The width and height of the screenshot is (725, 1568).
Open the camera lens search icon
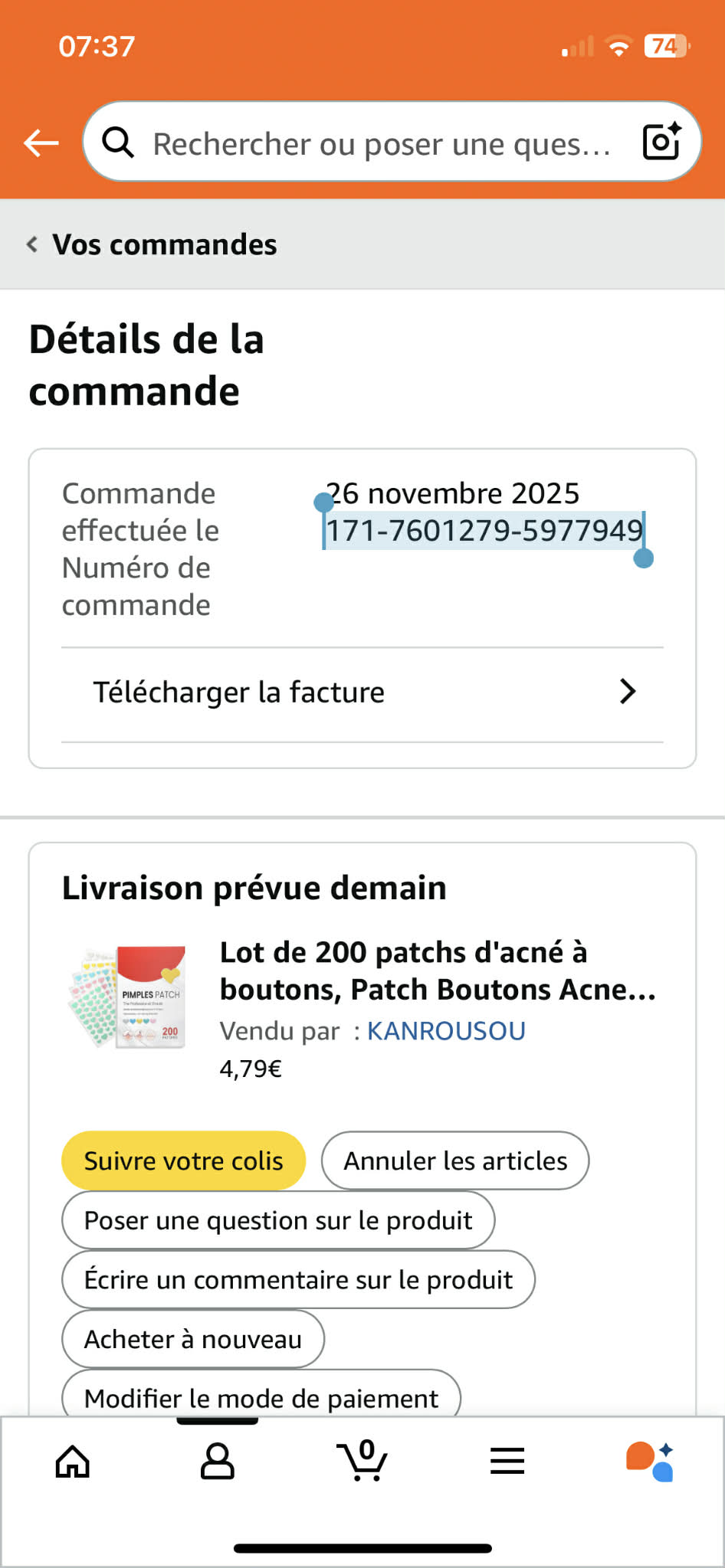pyautogui.click(x=661, y=142)
